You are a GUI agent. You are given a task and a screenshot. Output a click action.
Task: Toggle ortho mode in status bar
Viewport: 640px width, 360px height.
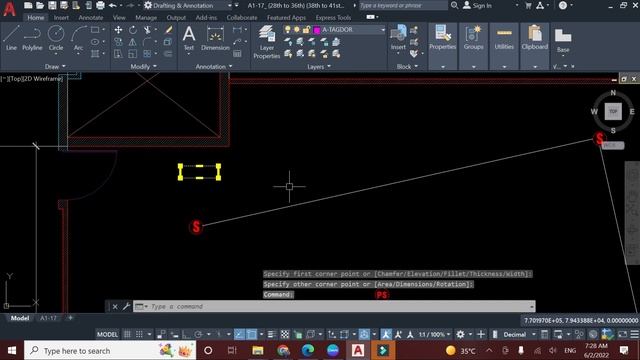(x=187, y=334)
